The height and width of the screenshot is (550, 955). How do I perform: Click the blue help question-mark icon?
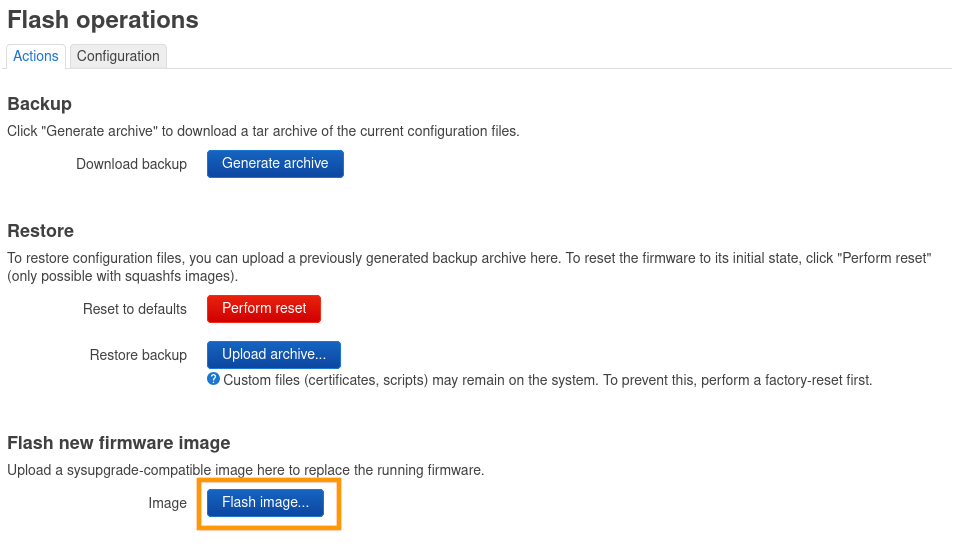coord(213,379)
